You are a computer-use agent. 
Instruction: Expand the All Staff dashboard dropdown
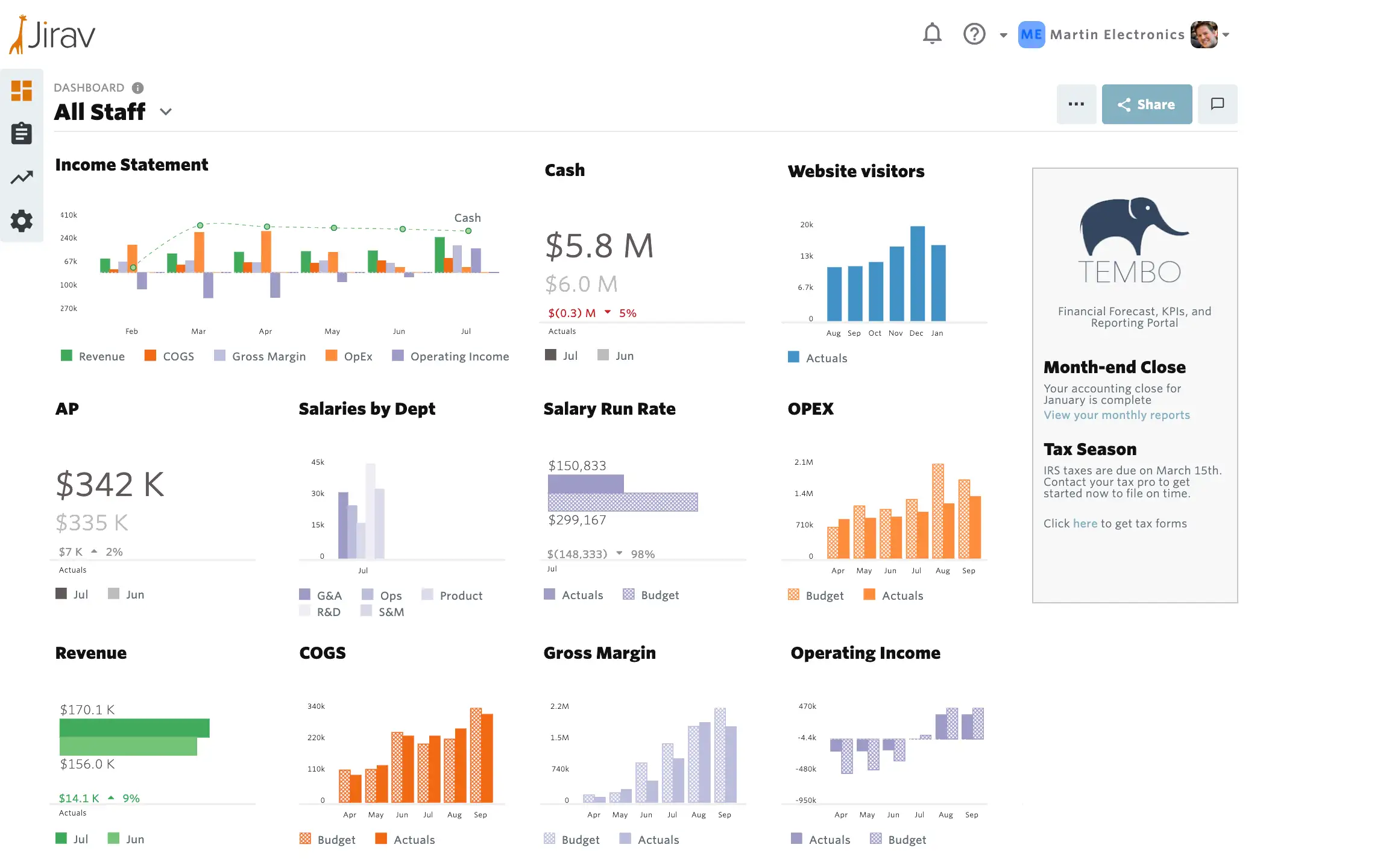tap(166, 112)
